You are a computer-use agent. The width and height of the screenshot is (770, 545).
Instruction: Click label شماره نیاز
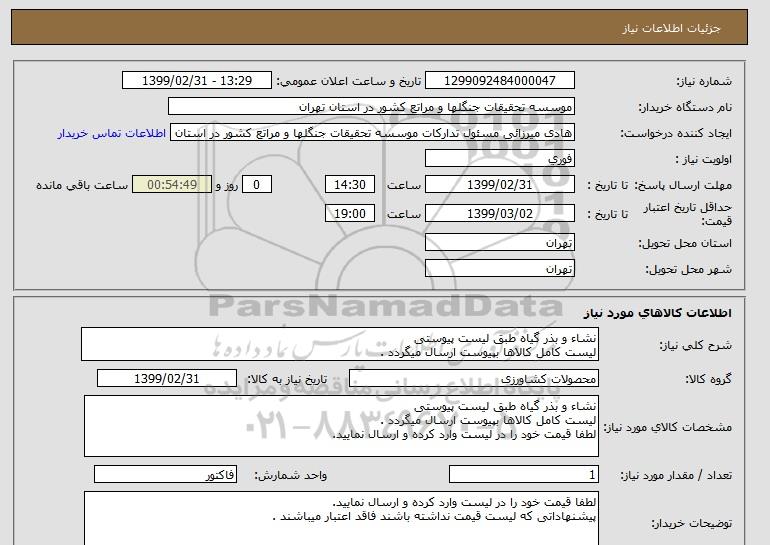pyautogui.click(x=704, y=81)
